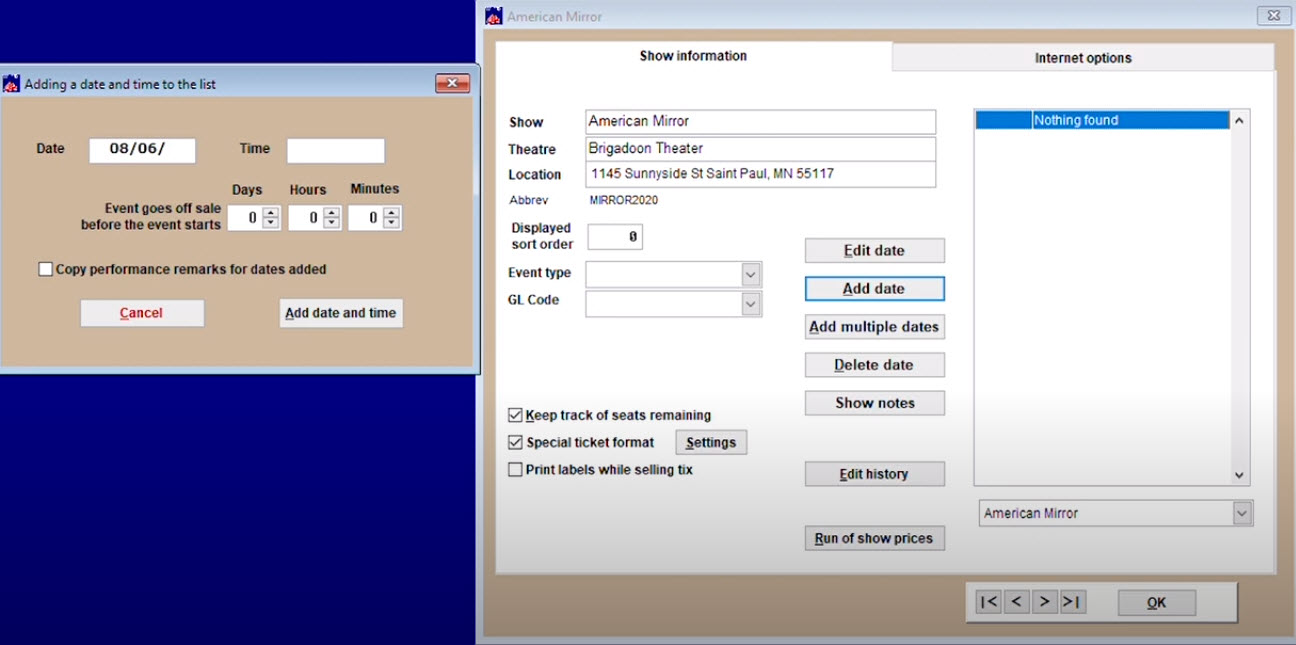Enable Print labels while selling tix

(x=516, y=469)
